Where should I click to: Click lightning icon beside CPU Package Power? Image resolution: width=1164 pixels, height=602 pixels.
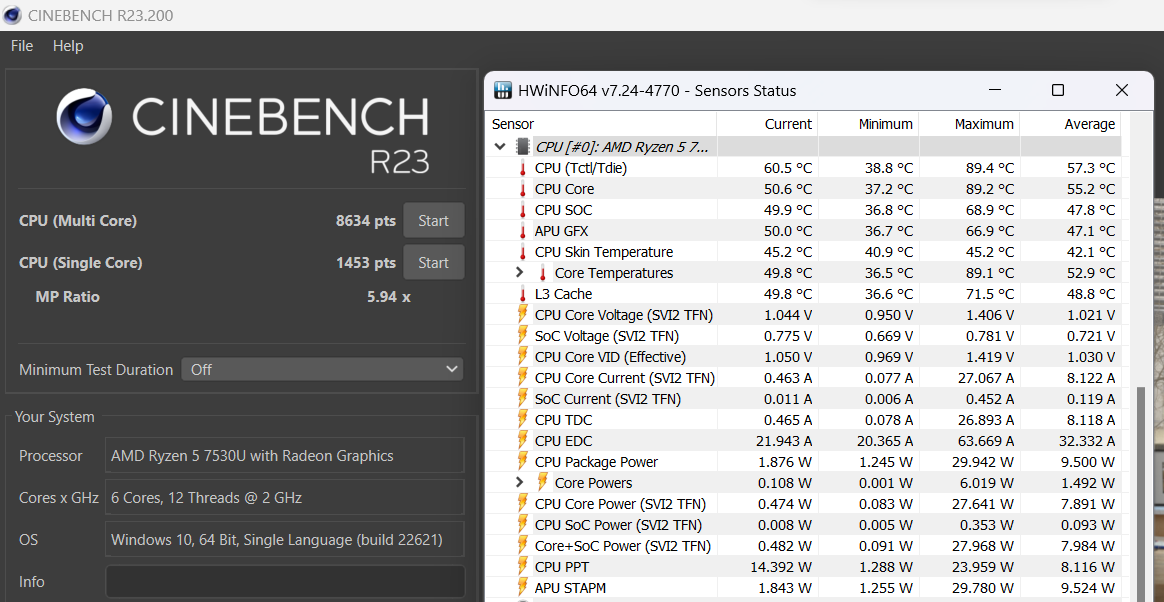pos(523,462)
